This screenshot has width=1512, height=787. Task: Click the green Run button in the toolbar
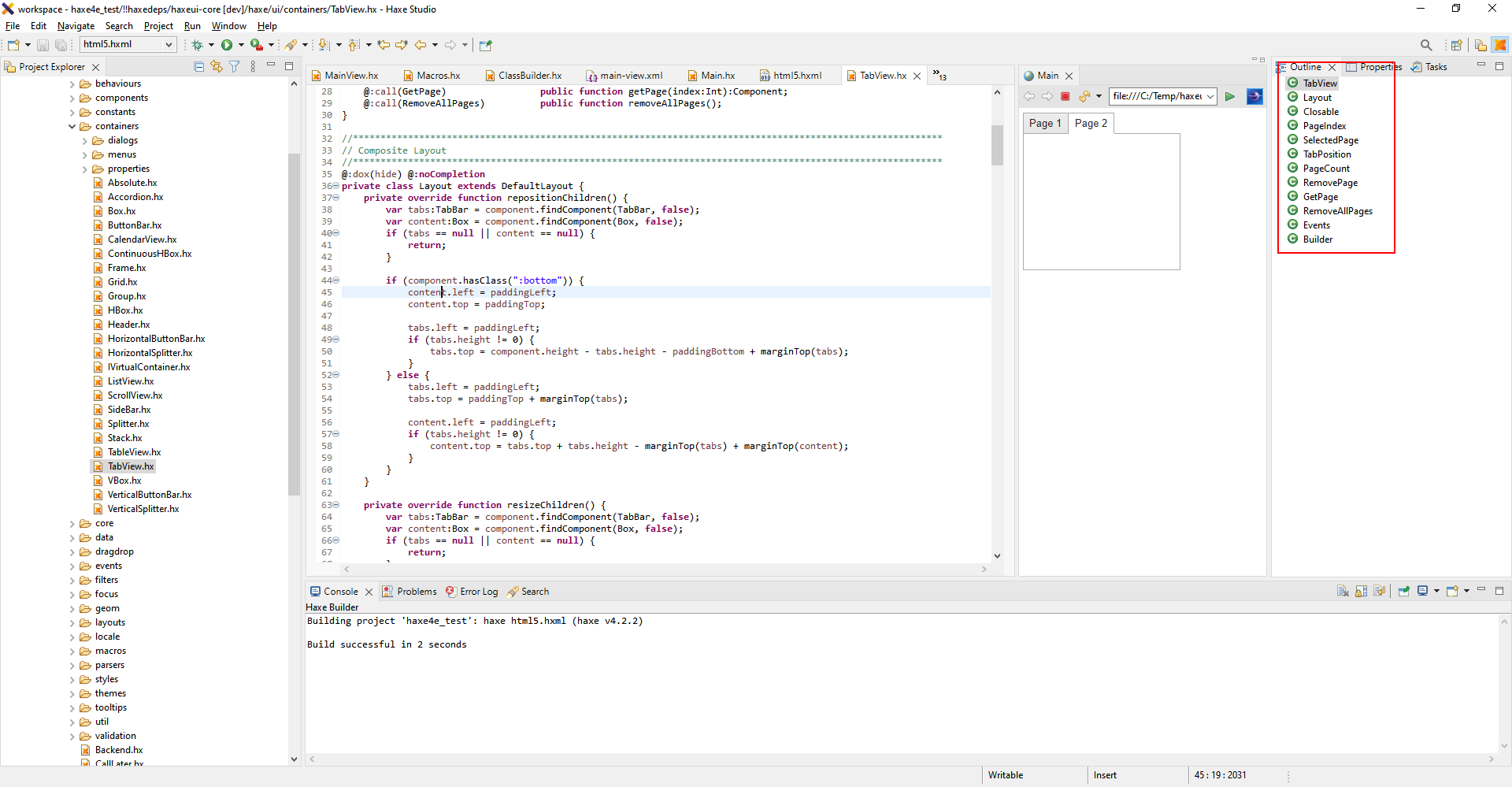(228, 45)
